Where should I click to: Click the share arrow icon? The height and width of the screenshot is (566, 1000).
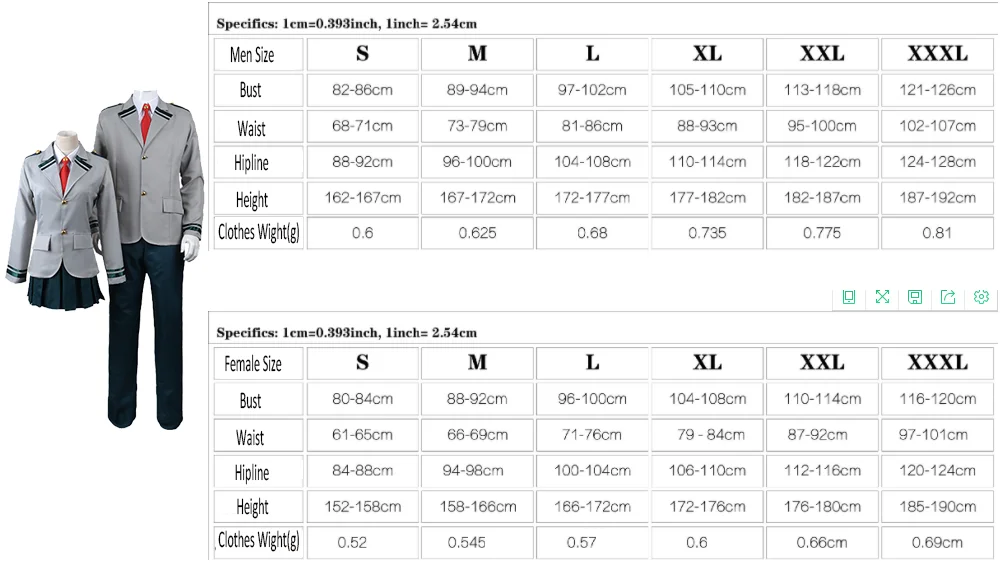(948, 297)
